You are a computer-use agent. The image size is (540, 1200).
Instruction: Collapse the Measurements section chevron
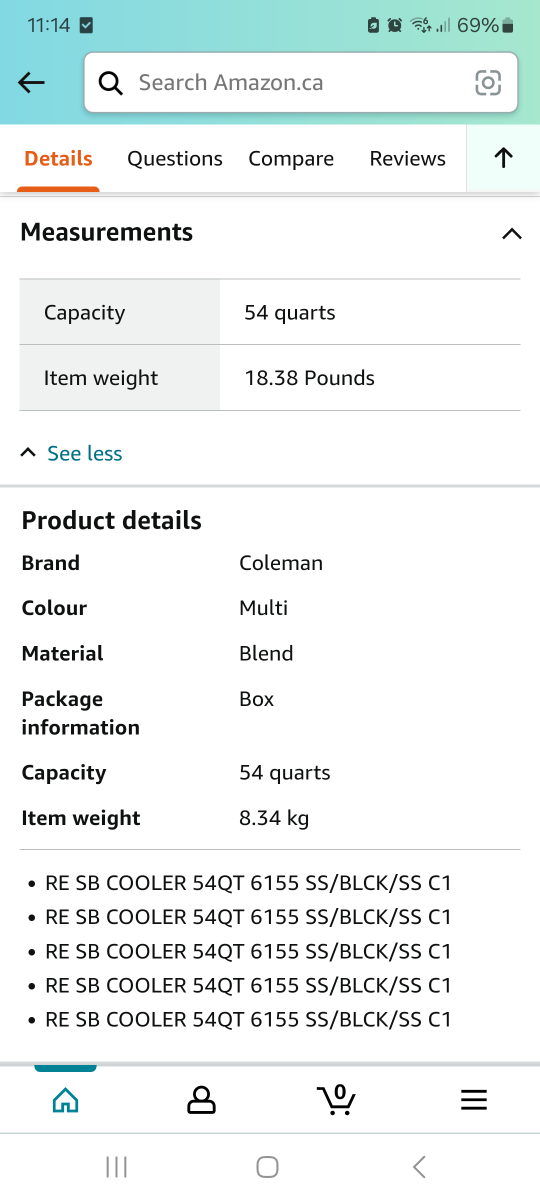511,234
